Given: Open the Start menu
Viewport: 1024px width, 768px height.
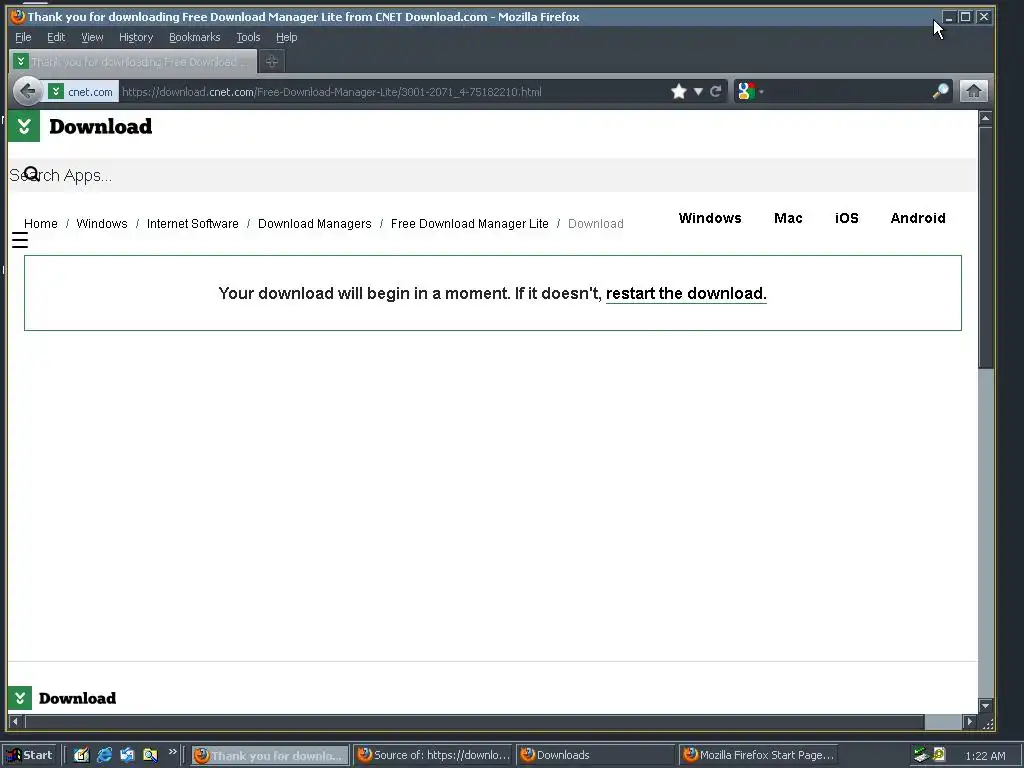Looking at the screenshot, I should coord(29,755).
